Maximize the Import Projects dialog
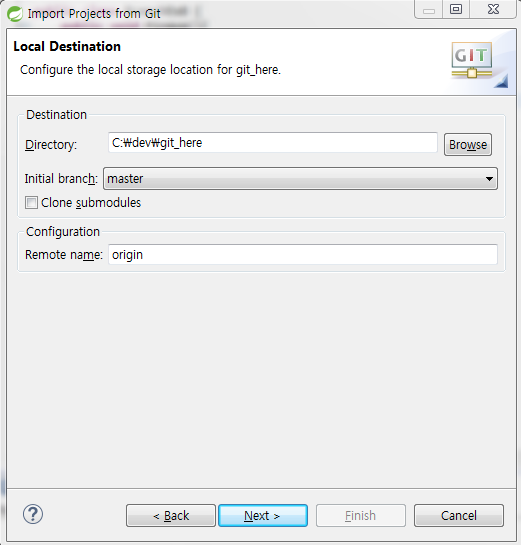The width and height of the screenshot is (521, 545). click(x=456, y=9)
